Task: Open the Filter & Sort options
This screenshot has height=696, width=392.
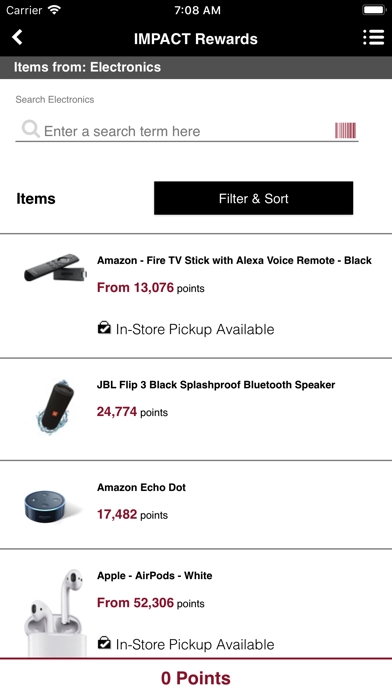Action: click(x=253, y=198)
